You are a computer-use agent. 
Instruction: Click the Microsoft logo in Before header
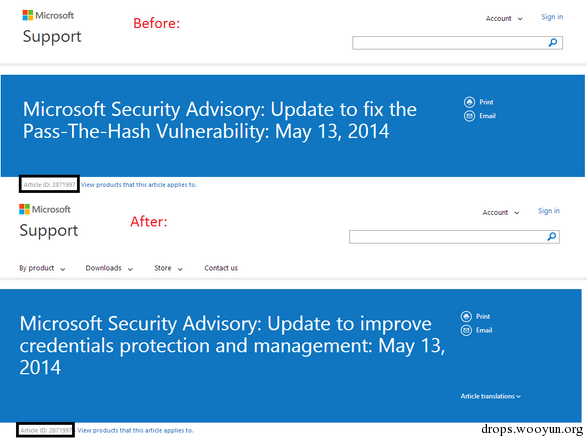pyautogui.click(x=48, y=15)
